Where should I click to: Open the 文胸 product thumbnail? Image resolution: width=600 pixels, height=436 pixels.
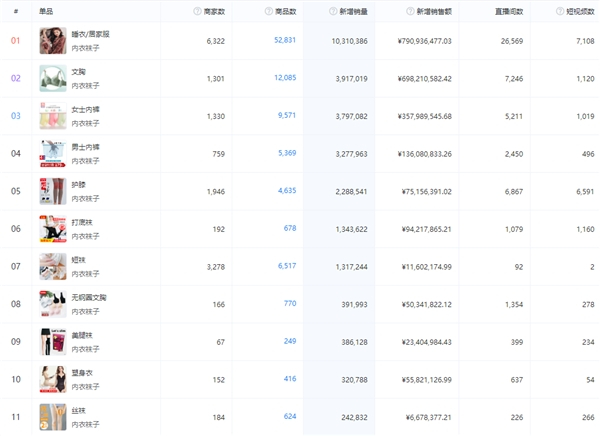(52, 78)
